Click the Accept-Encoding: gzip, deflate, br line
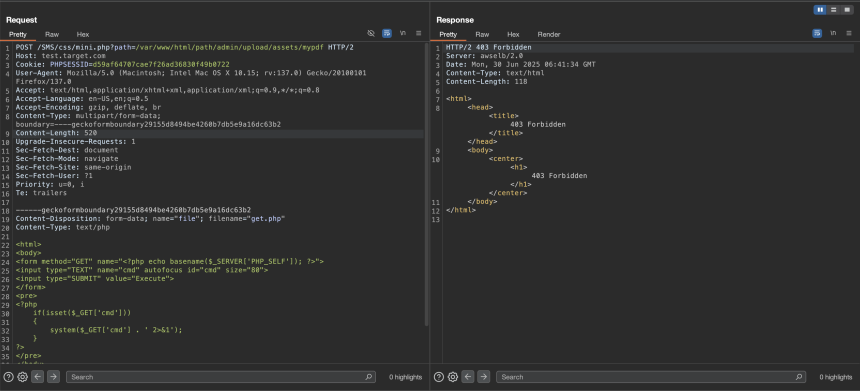 click(88, 107)
